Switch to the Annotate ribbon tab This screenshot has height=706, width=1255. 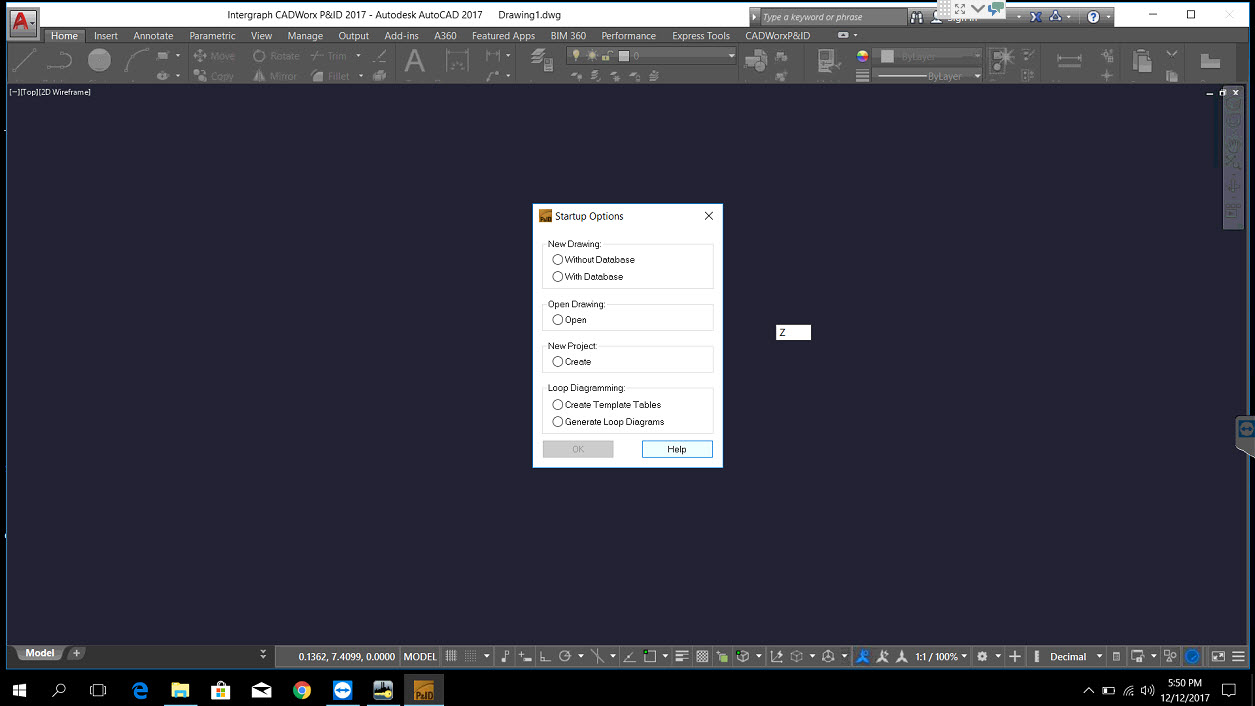tap(153, 36)
